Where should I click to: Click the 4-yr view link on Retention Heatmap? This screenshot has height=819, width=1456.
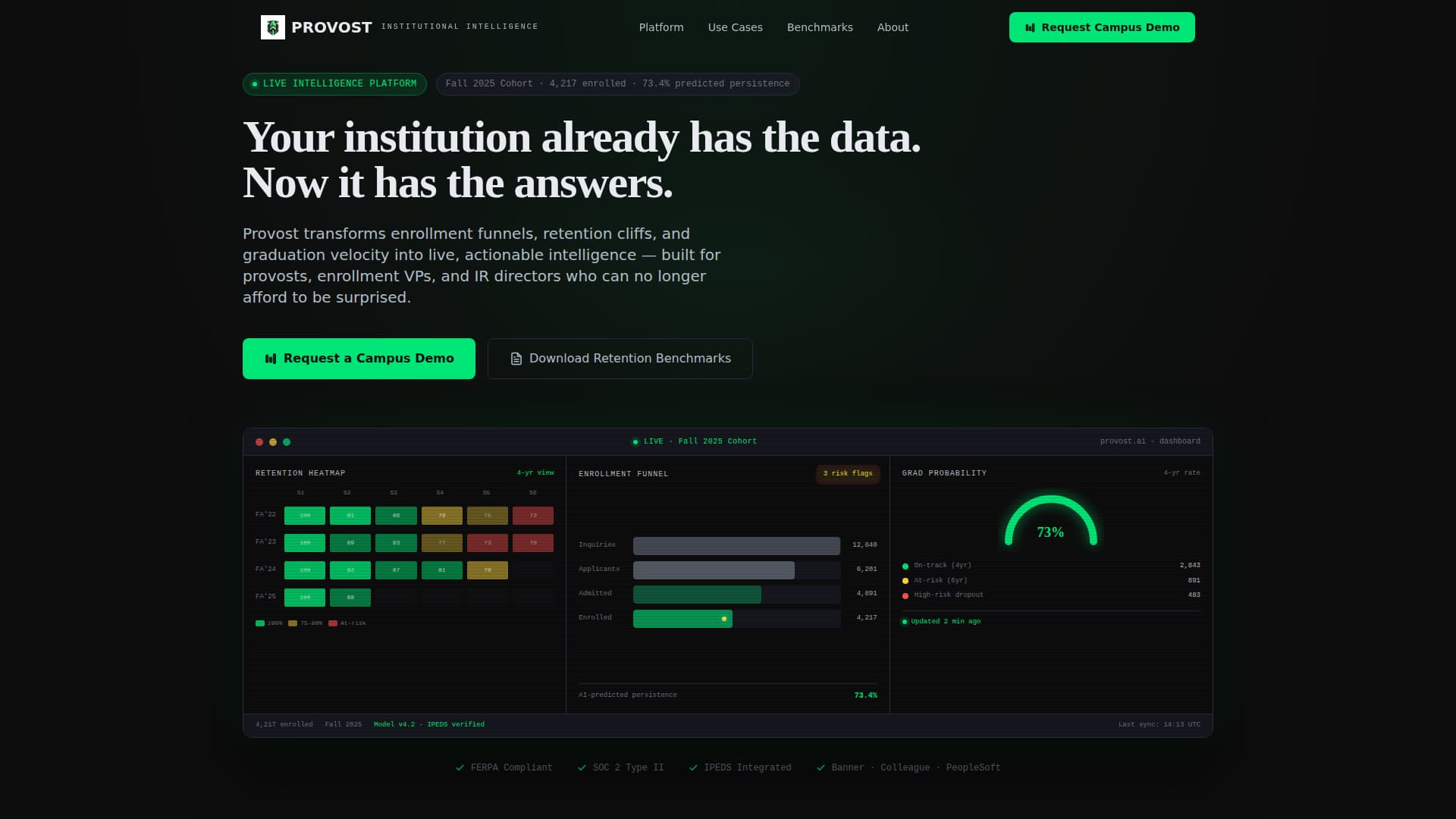[x=535, y=473]
